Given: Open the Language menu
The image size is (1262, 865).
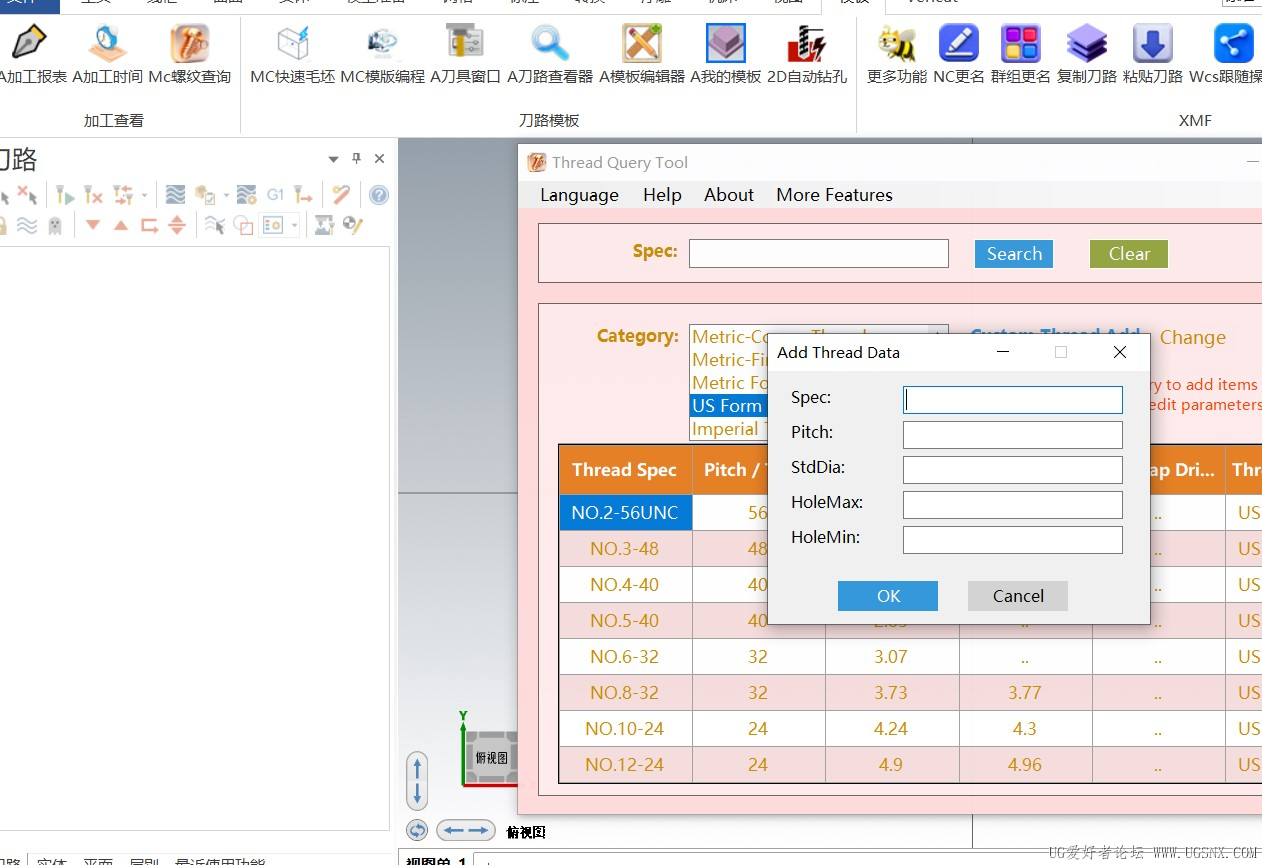Looking at the screenshot, I should click(579, 195).
